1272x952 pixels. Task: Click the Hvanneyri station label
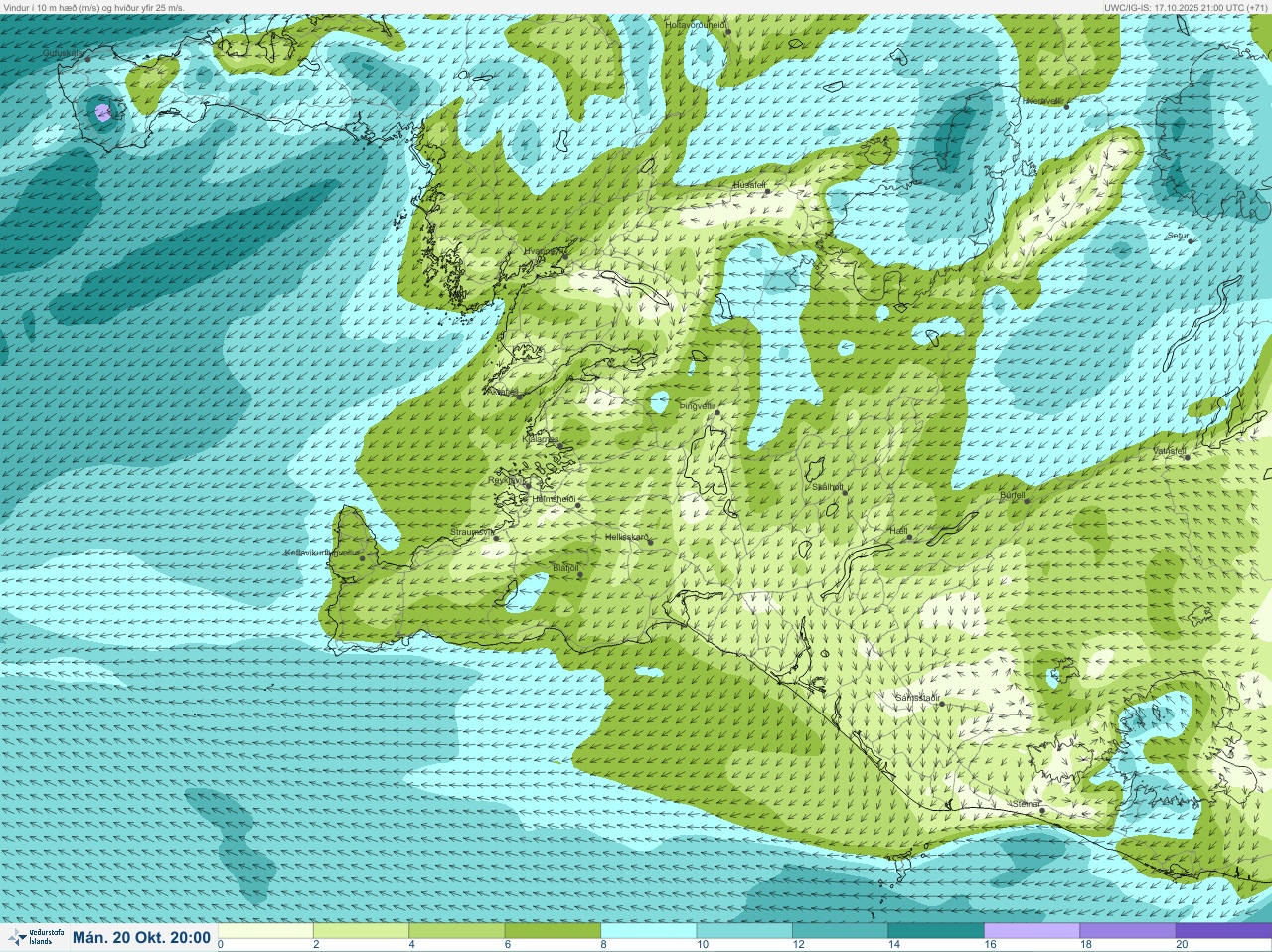click(543, 251)
